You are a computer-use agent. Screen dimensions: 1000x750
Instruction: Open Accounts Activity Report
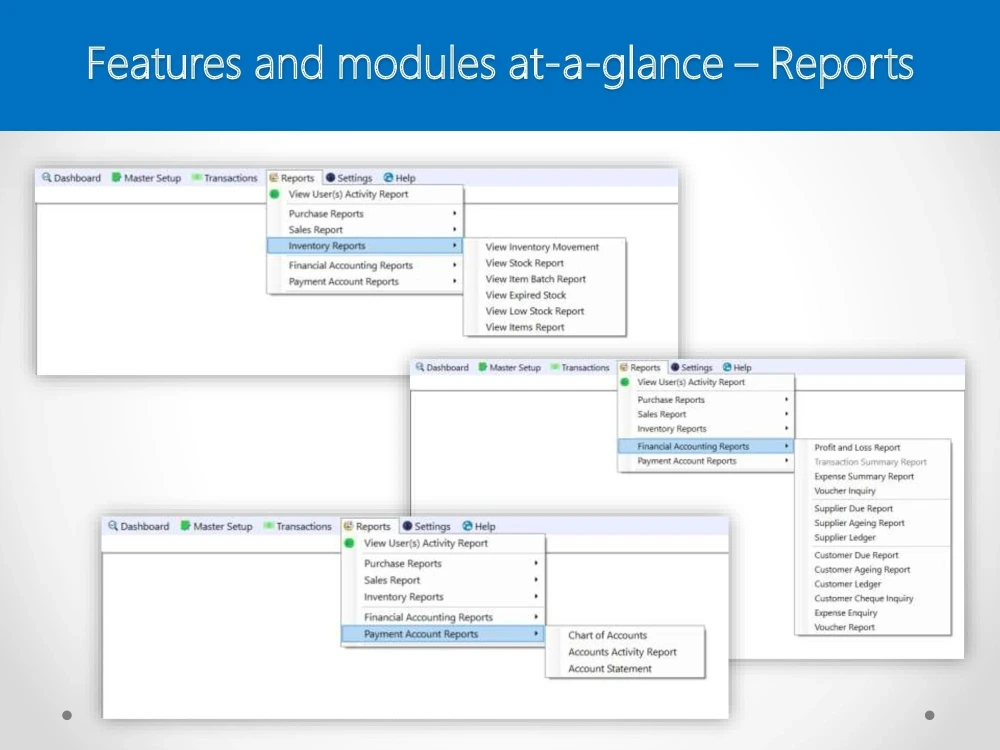(622, 652)
